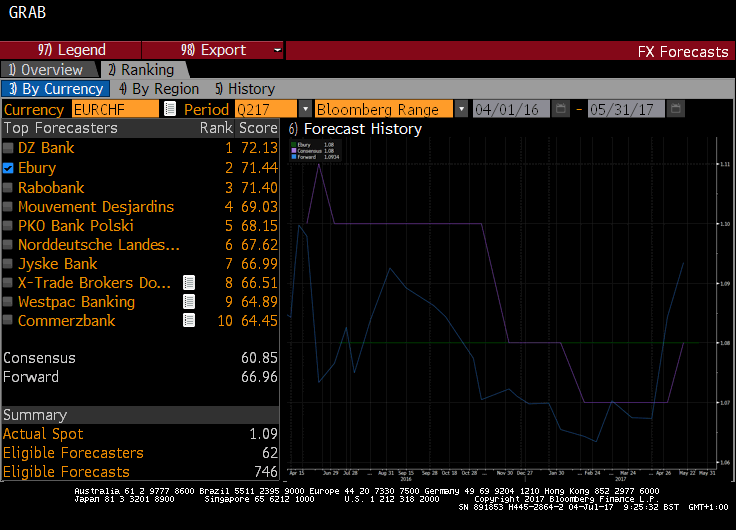
Task: Click the Ebury legend color swatch
Action: pyautogui.click(x=294, y=145)
